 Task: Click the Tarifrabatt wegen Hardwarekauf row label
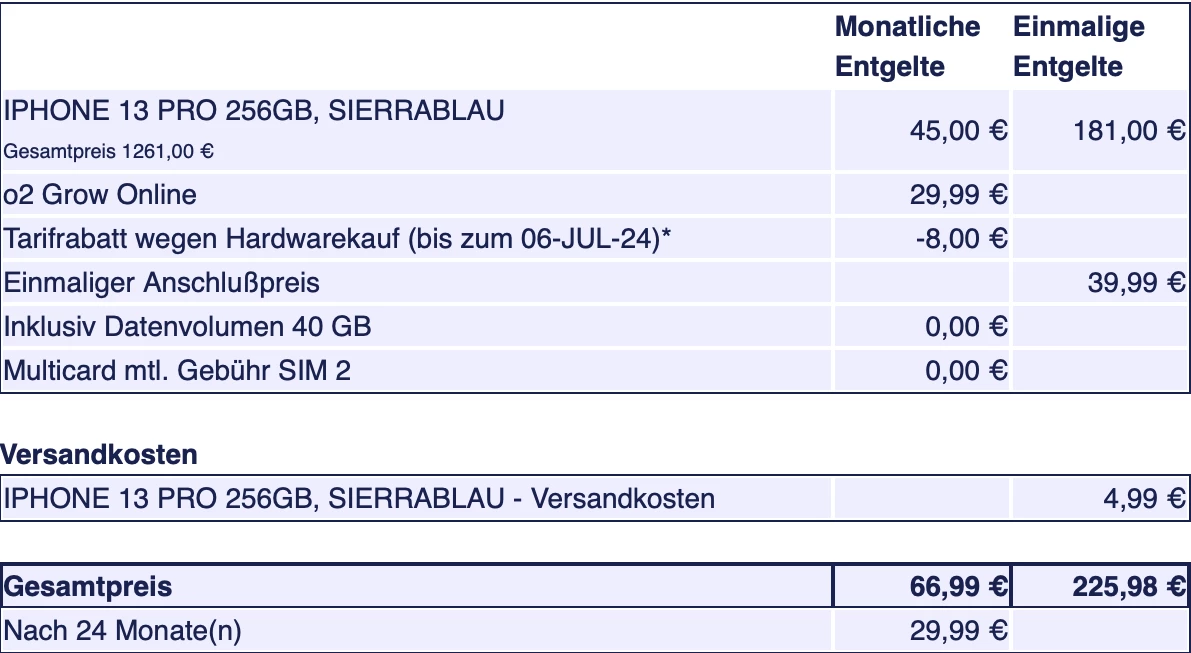click(337, 240)
